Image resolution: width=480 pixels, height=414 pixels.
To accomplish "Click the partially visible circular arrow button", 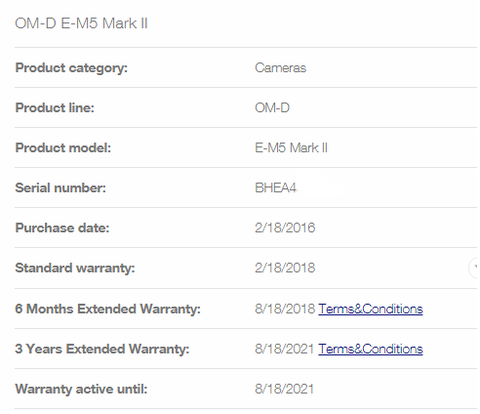I will coord(473,268).
